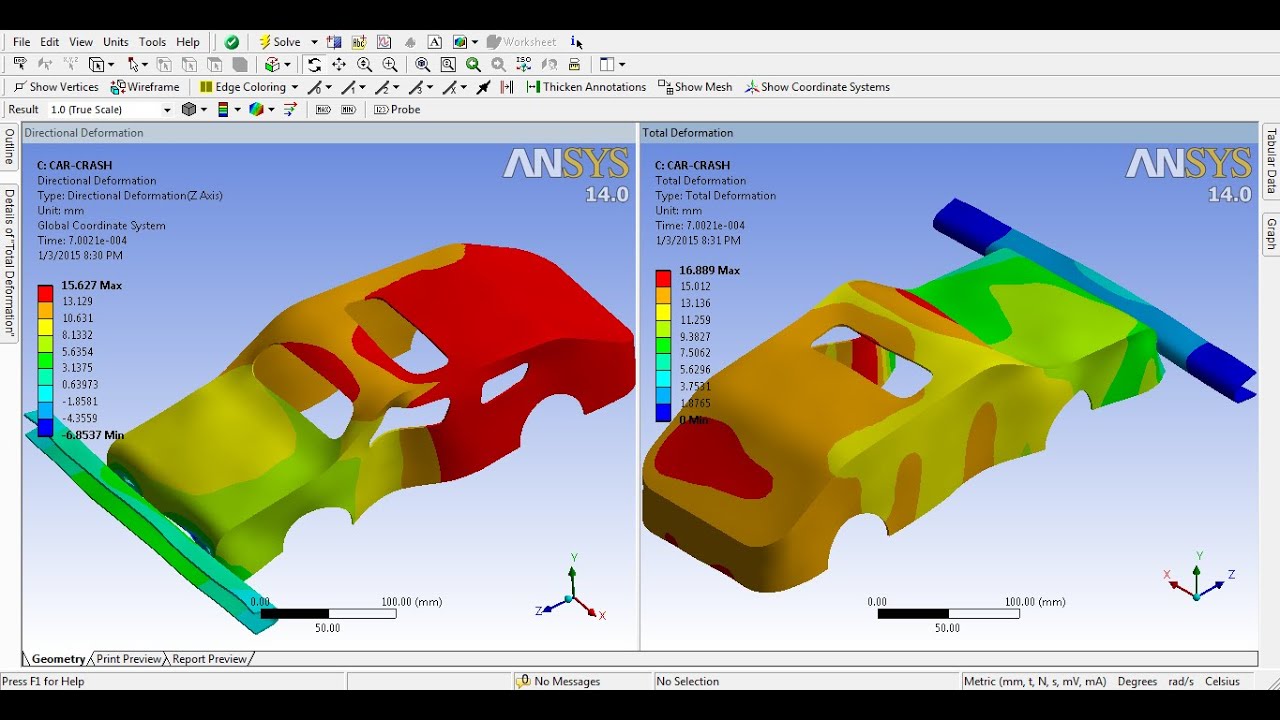Select the Pan tool icon
The width and height of the screenshot is (1280, 720).
339,64
